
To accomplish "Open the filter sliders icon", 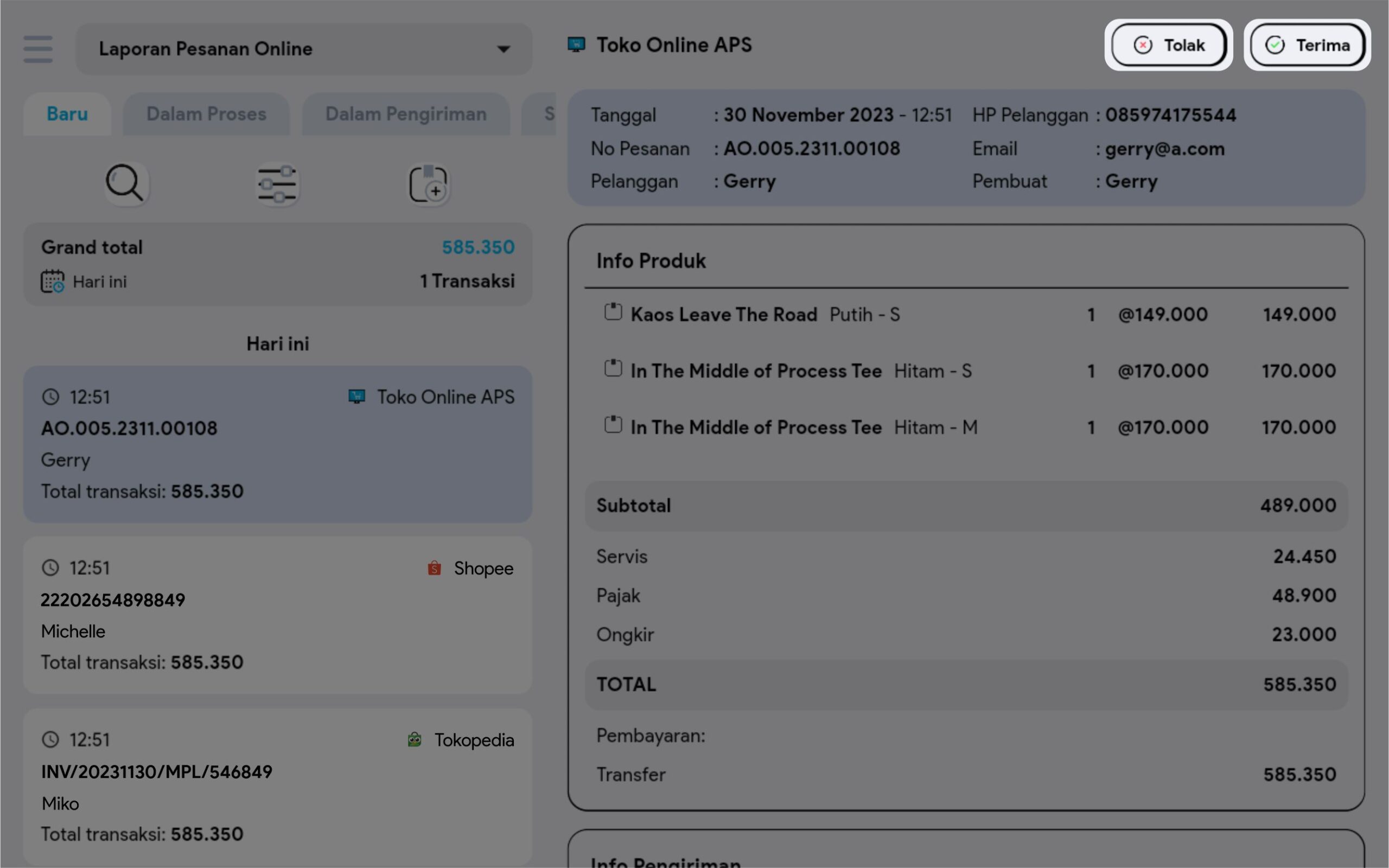I will tap(277, 184).
